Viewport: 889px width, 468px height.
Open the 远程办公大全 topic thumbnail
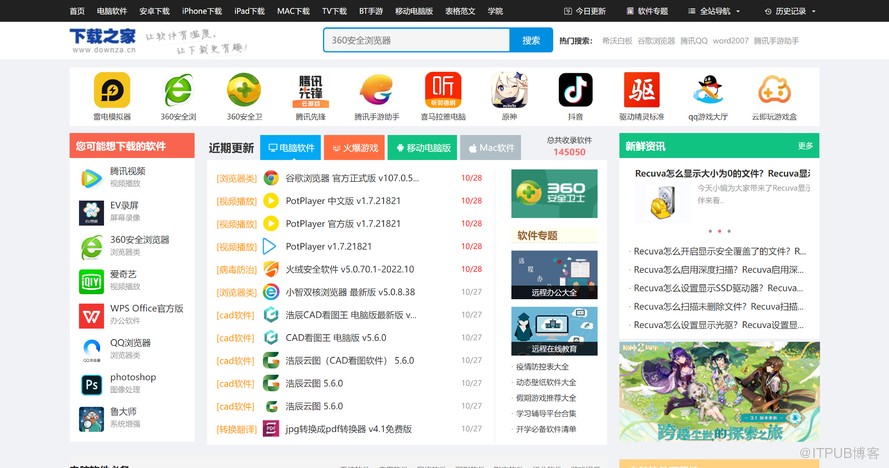(x=554, y=275)
